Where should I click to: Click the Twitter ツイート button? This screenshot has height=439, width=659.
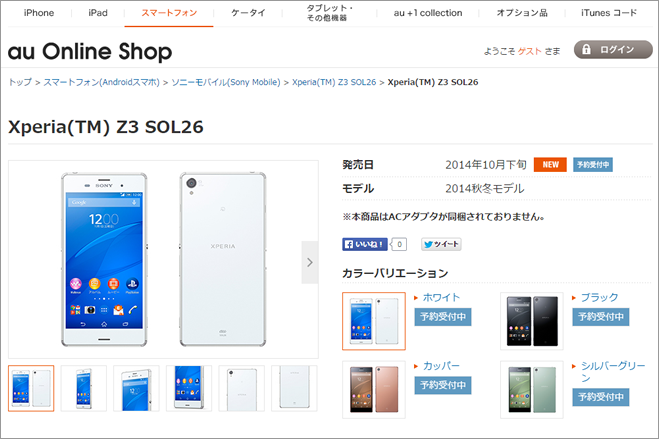pyautogui.click(x=441, y=244)
